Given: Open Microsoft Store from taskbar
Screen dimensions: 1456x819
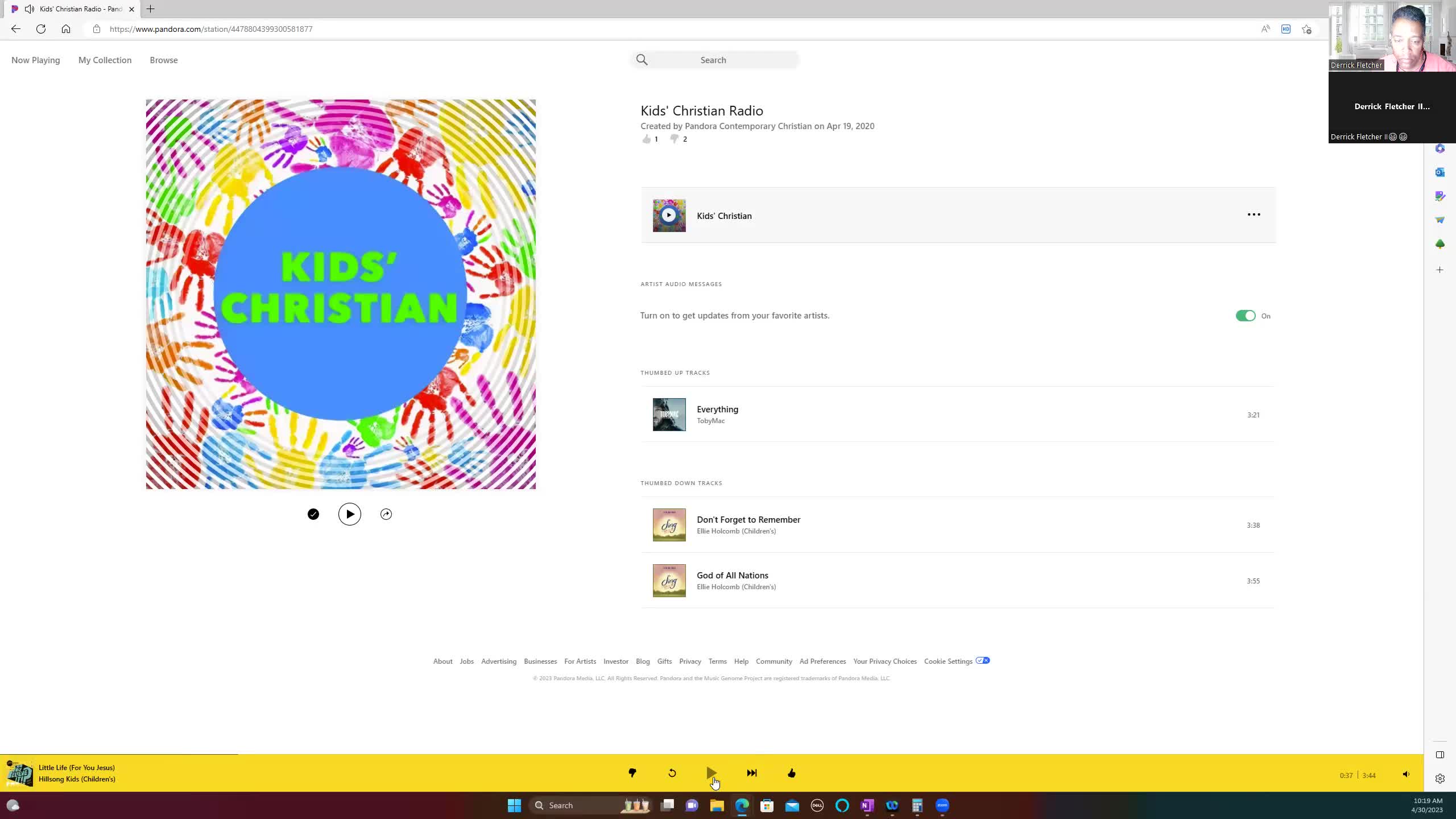Looking at the screenshot, I should point(767,805).
